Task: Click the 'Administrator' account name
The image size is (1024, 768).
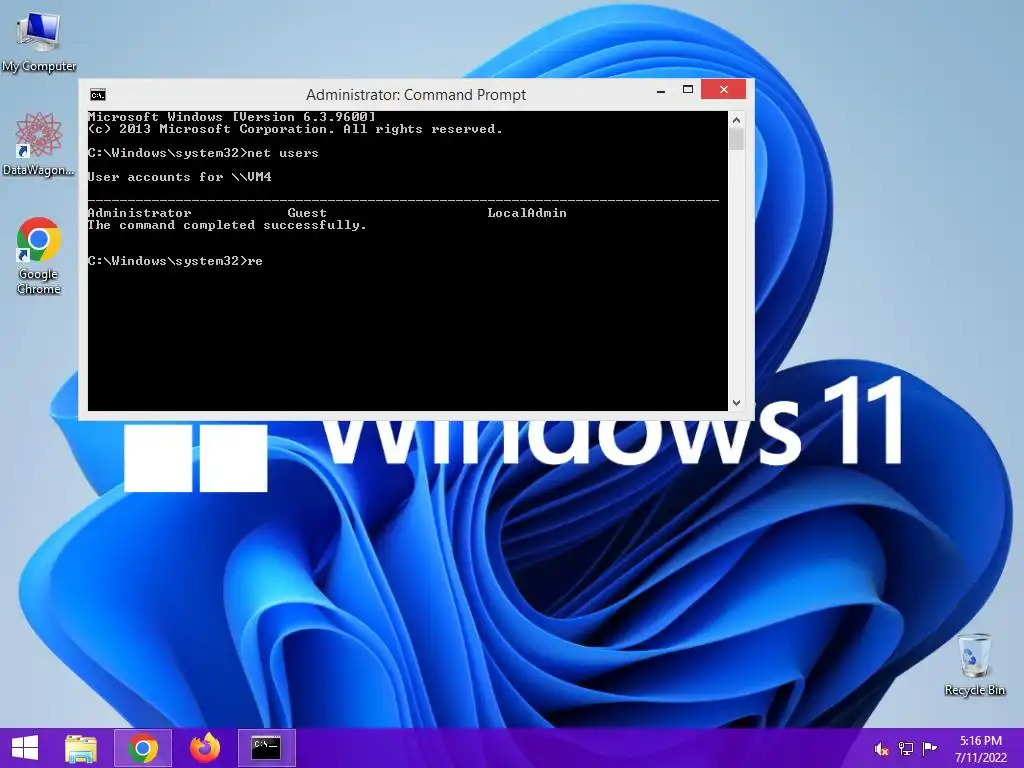Action: (140, 213)
